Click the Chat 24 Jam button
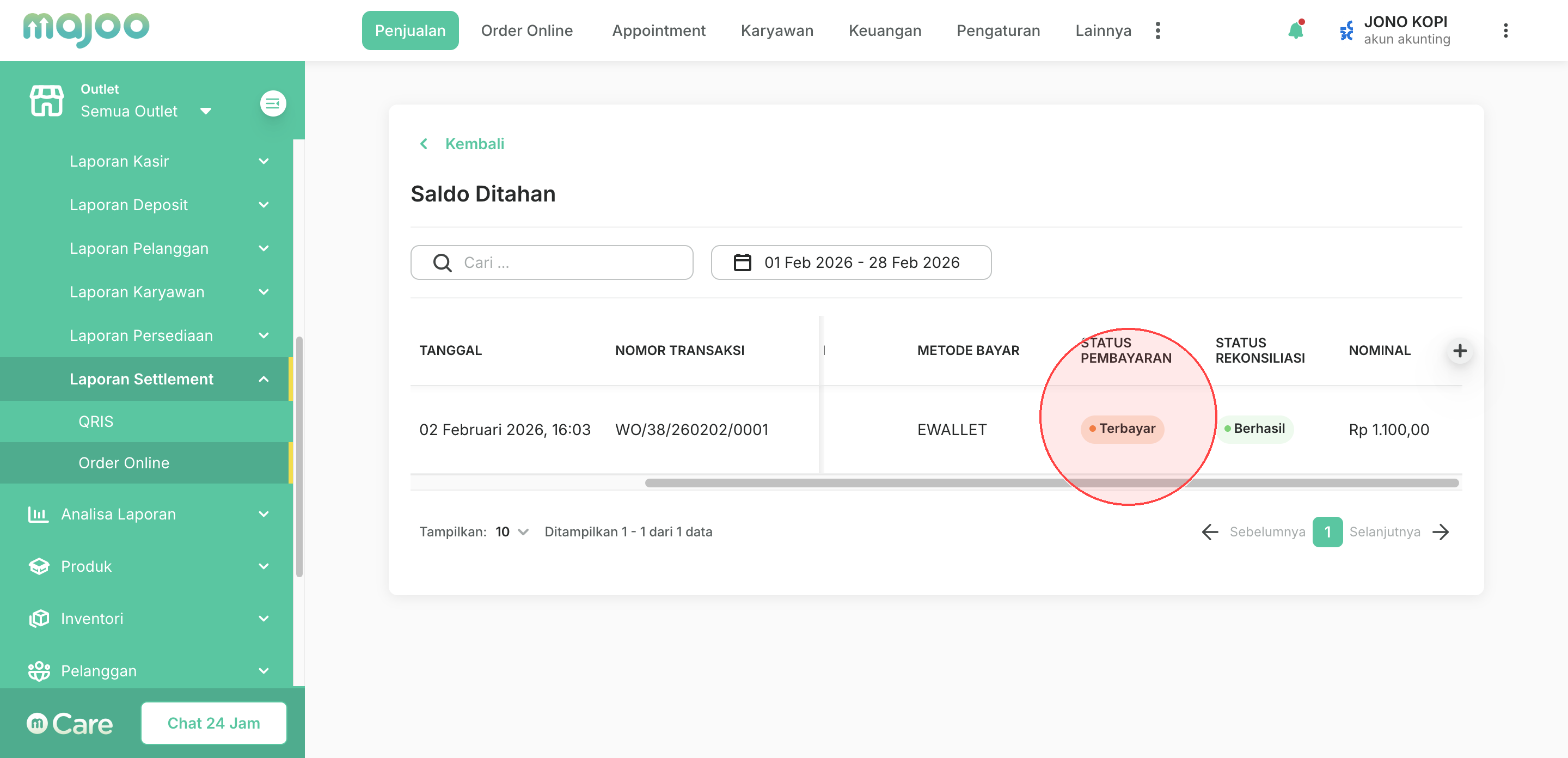Viewport: 1568px width, 758px height. [x=213, y=723]
